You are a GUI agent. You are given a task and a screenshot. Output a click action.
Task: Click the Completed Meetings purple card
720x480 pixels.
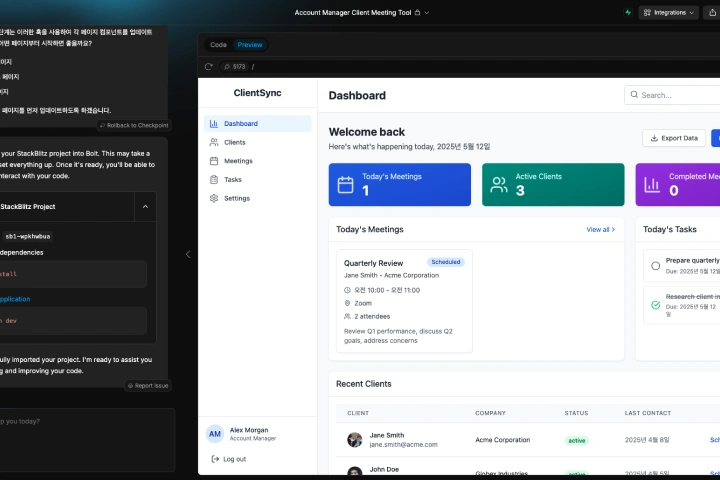coord(678,185)
